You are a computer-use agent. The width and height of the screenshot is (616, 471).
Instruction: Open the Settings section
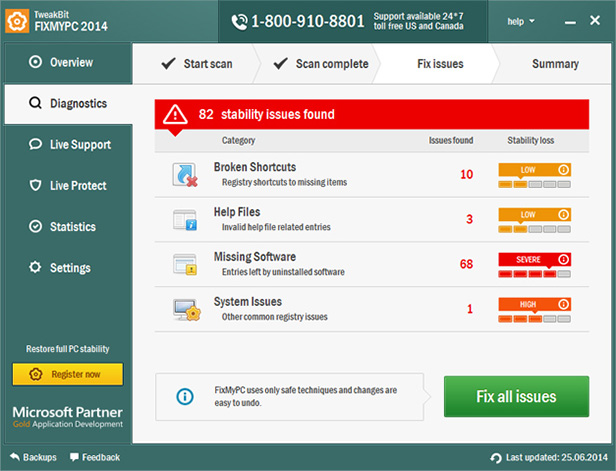68,268
